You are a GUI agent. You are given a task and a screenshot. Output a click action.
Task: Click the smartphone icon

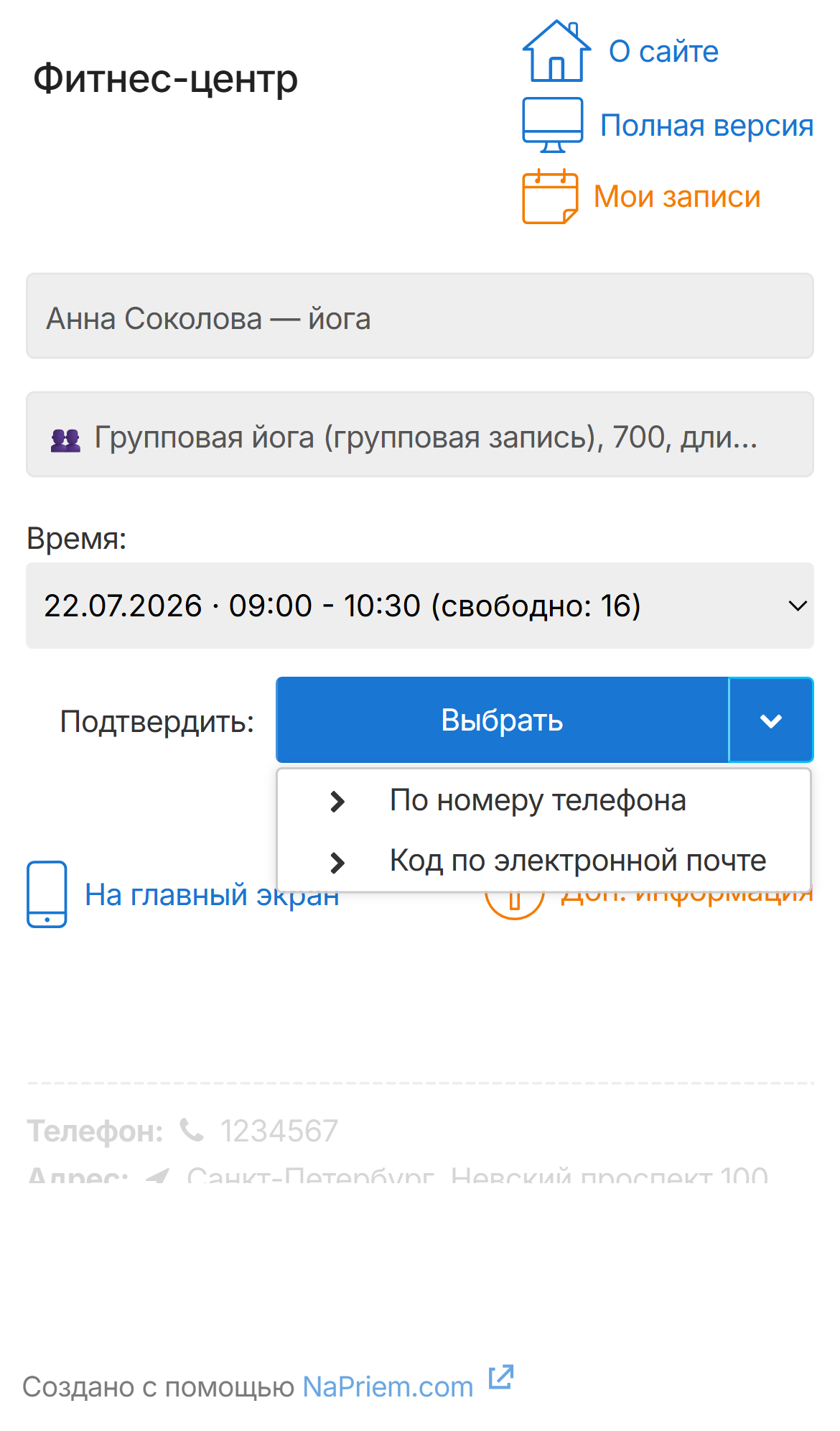(47, 894)
